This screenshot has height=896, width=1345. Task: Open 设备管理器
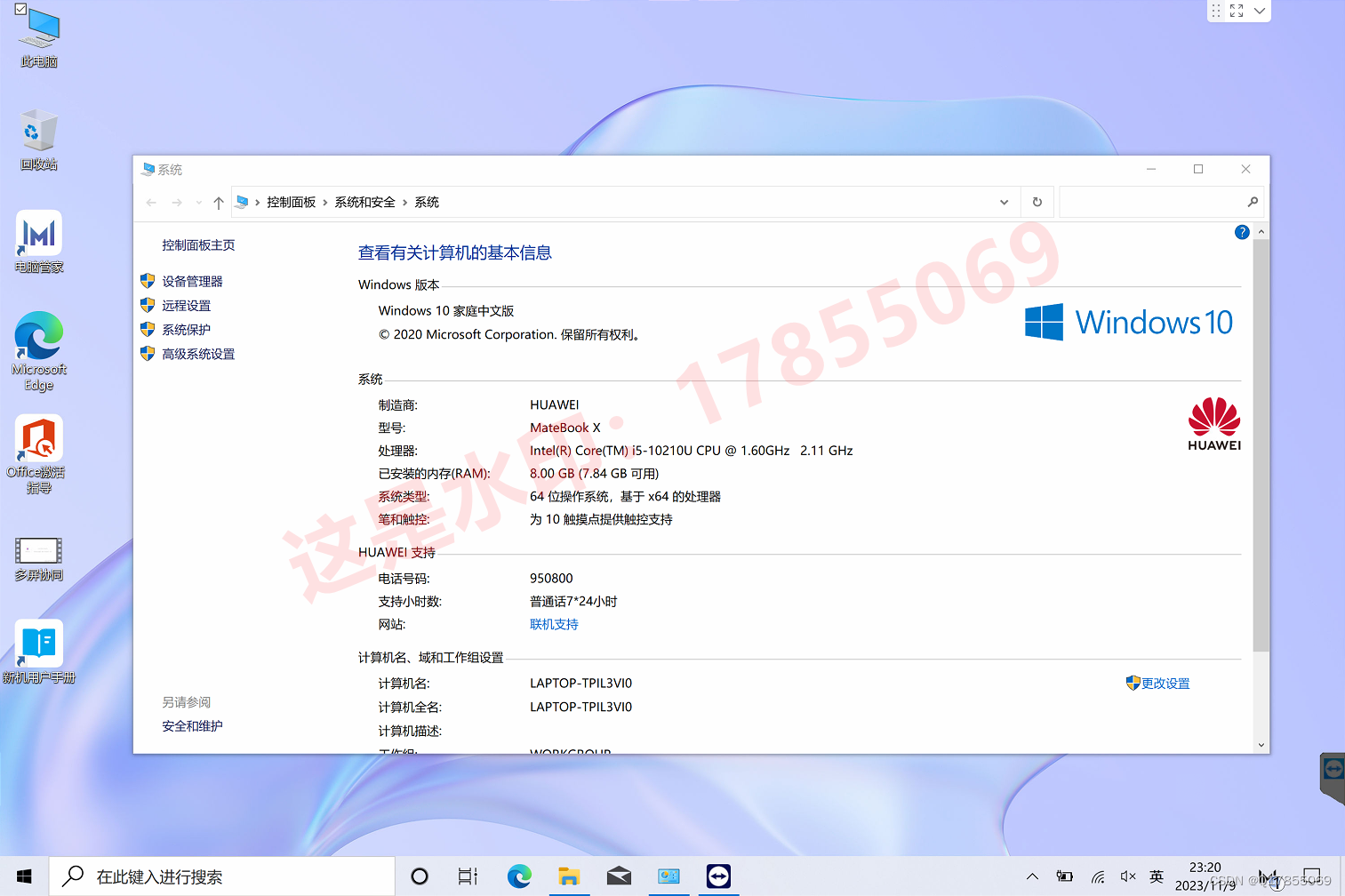coord(192,282)
